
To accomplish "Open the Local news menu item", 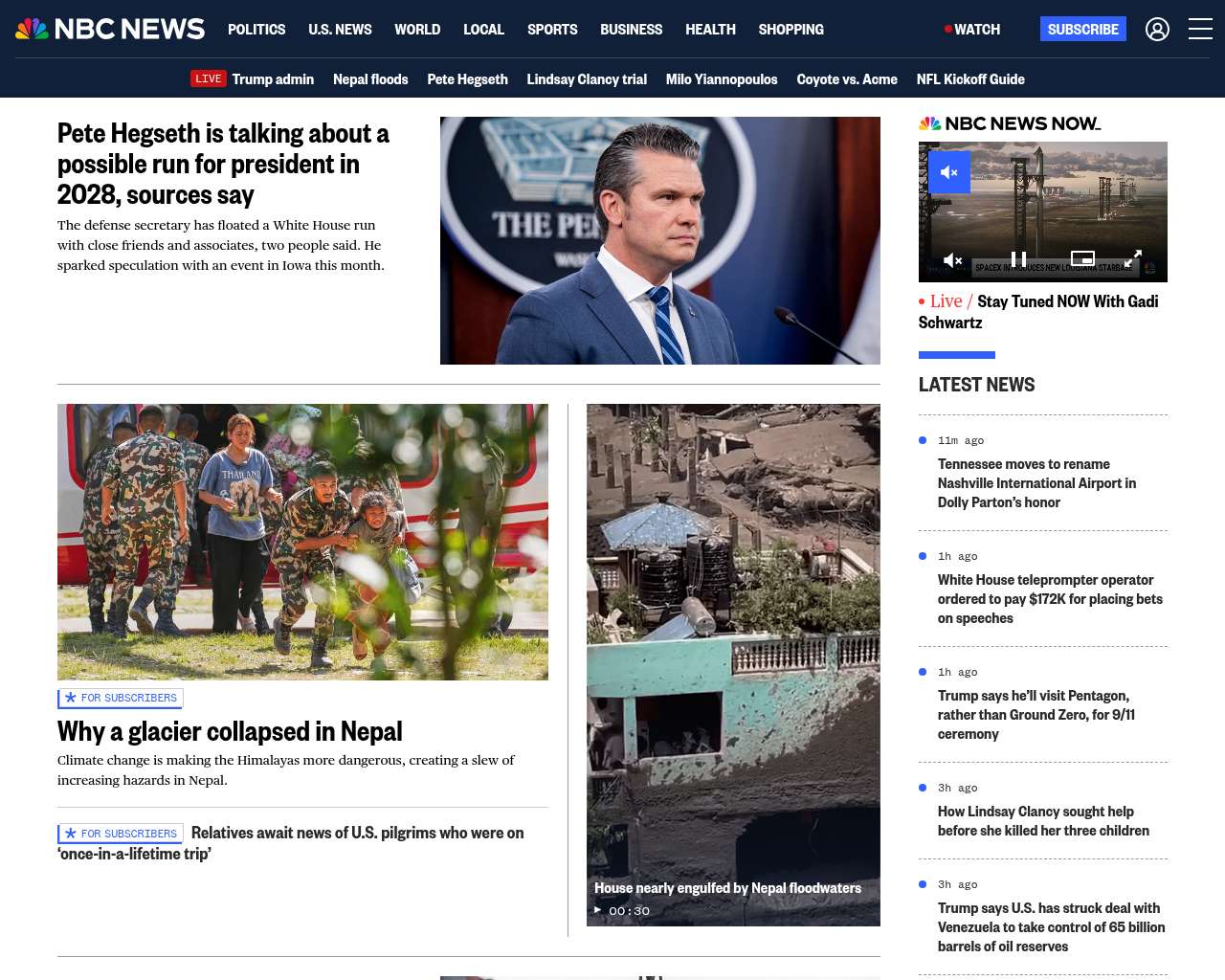I will click(483, 30).
